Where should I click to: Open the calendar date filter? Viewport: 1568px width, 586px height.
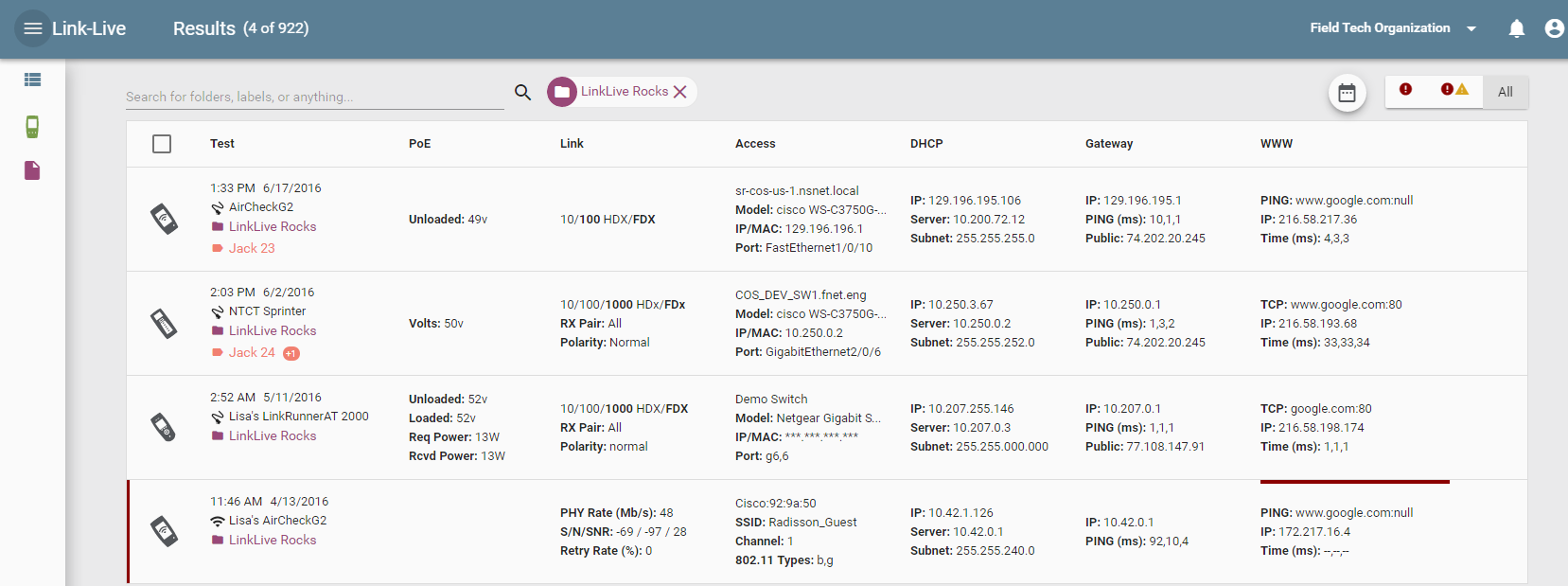[1347, 93]
